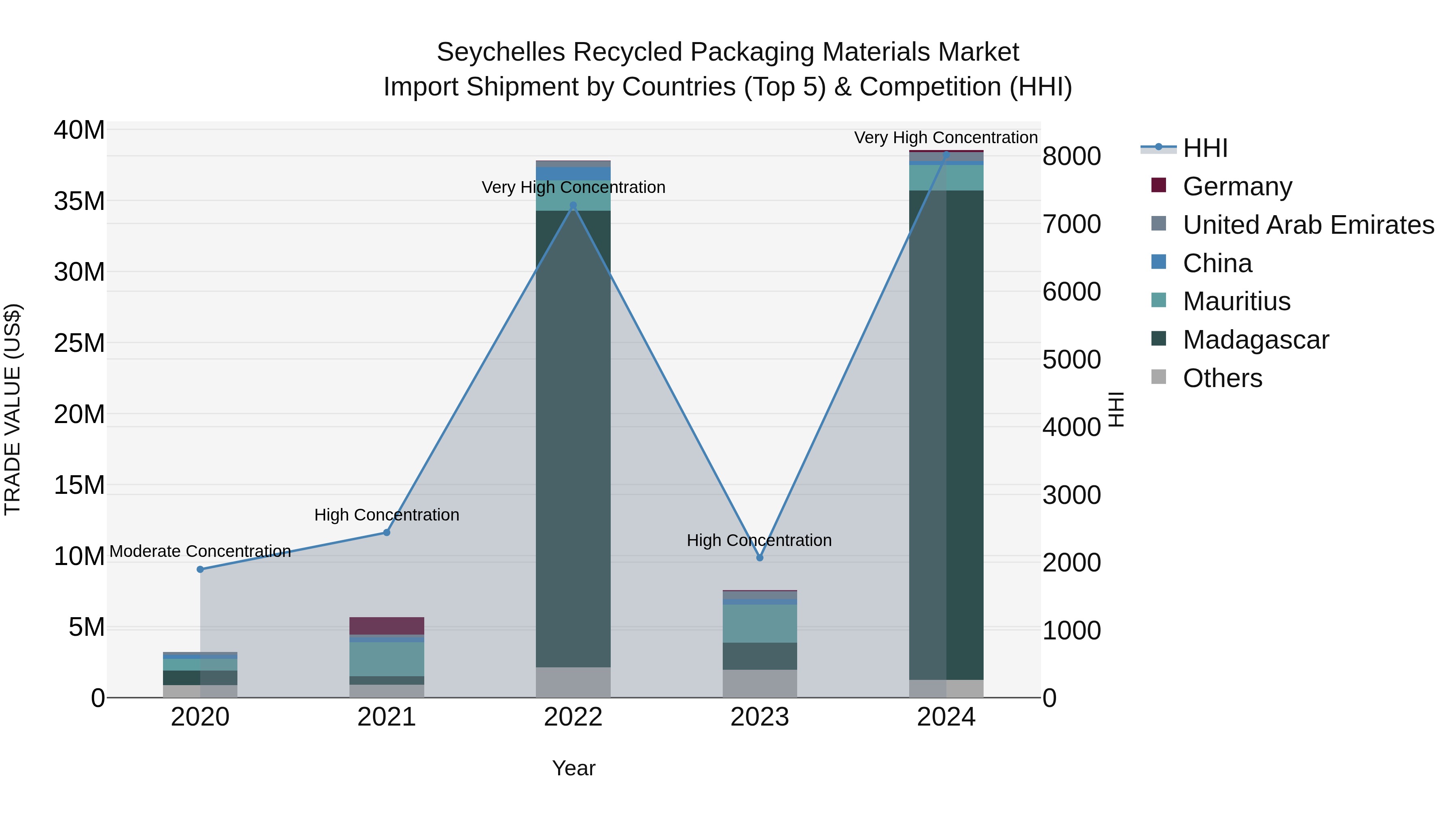Screen dimensions: 1456x819
Task: Click the 'TRADE VALUE (US$)' axis title
Action: 13,409
